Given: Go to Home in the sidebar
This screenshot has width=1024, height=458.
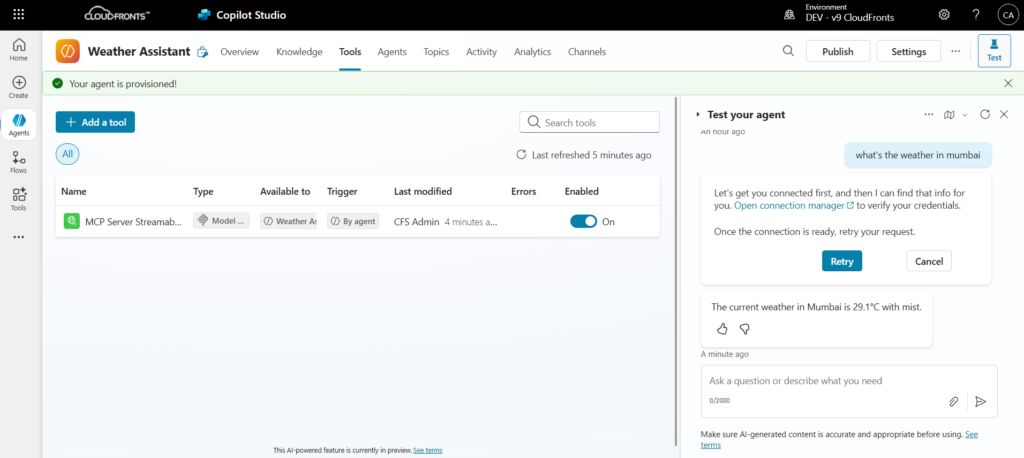Looking at the screenshot, I should pyautogui.click(x=19, y=50).
